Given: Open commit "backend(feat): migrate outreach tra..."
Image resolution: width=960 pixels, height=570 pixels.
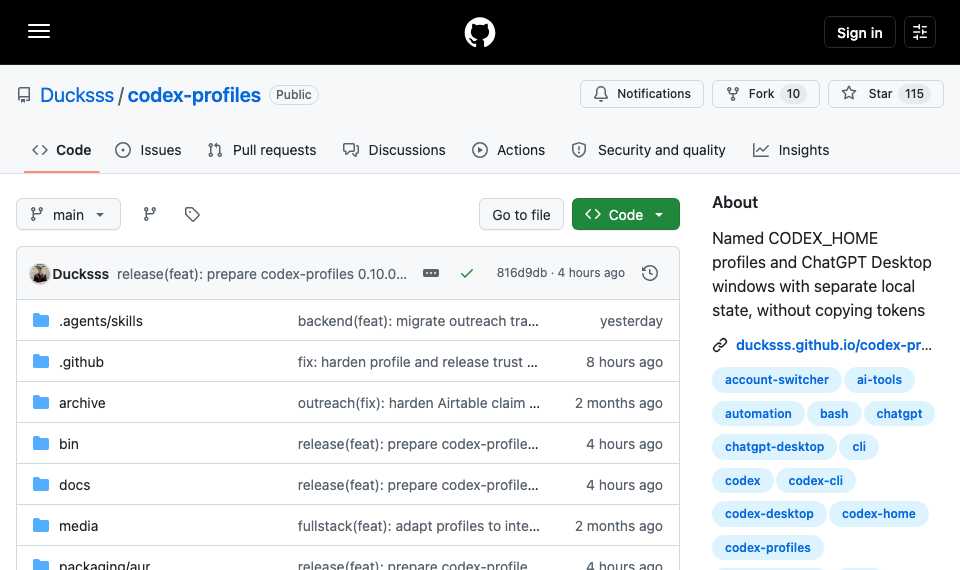Looking at the screenshot, I should tap(418, 321).
